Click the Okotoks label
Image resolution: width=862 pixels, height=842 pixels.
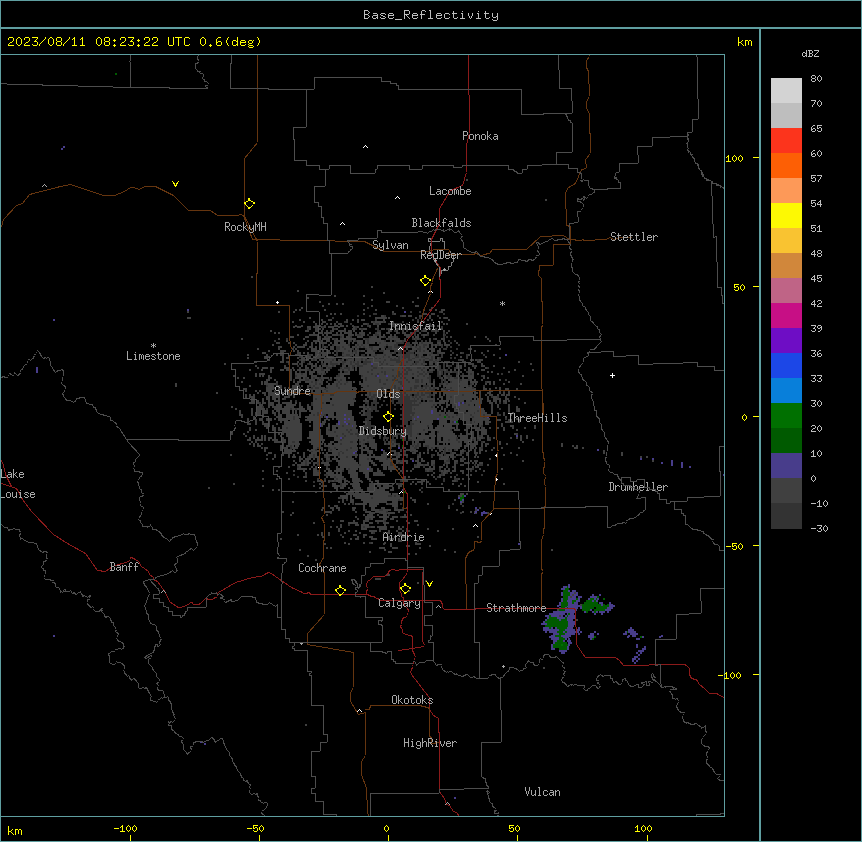point(412,700)
